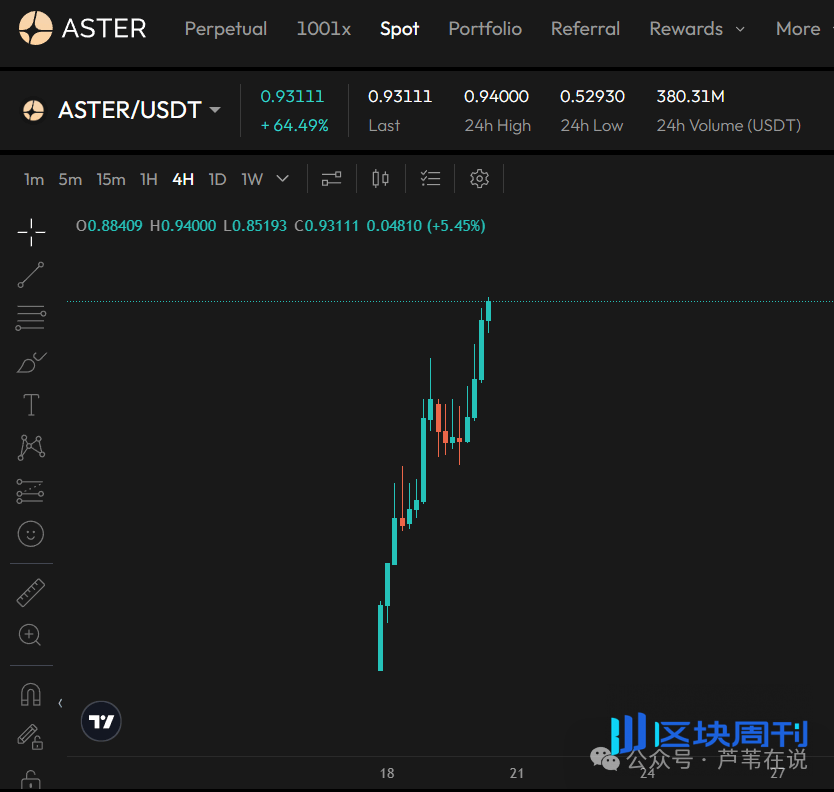This screenshot has height=792, width=834.
Task: Click the +64.49% price change
Action: 295,126
